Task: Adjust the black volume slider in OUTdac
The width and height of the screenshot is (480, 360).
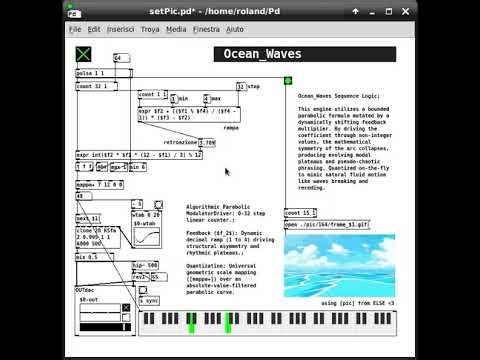Action: click(105, 327)
